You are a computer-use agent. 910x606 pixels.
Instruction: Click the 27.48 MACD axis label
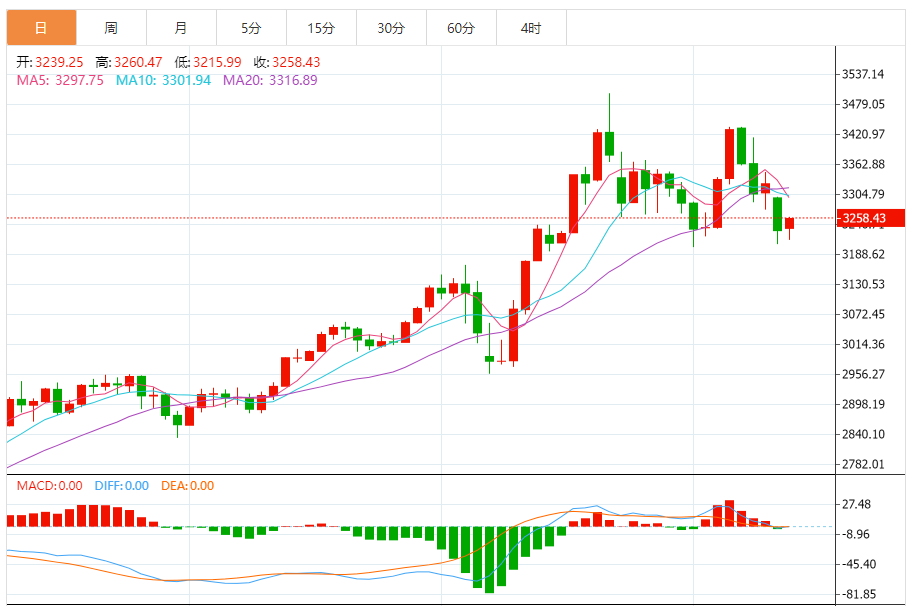pyautogui.click(x=856, y=504)
